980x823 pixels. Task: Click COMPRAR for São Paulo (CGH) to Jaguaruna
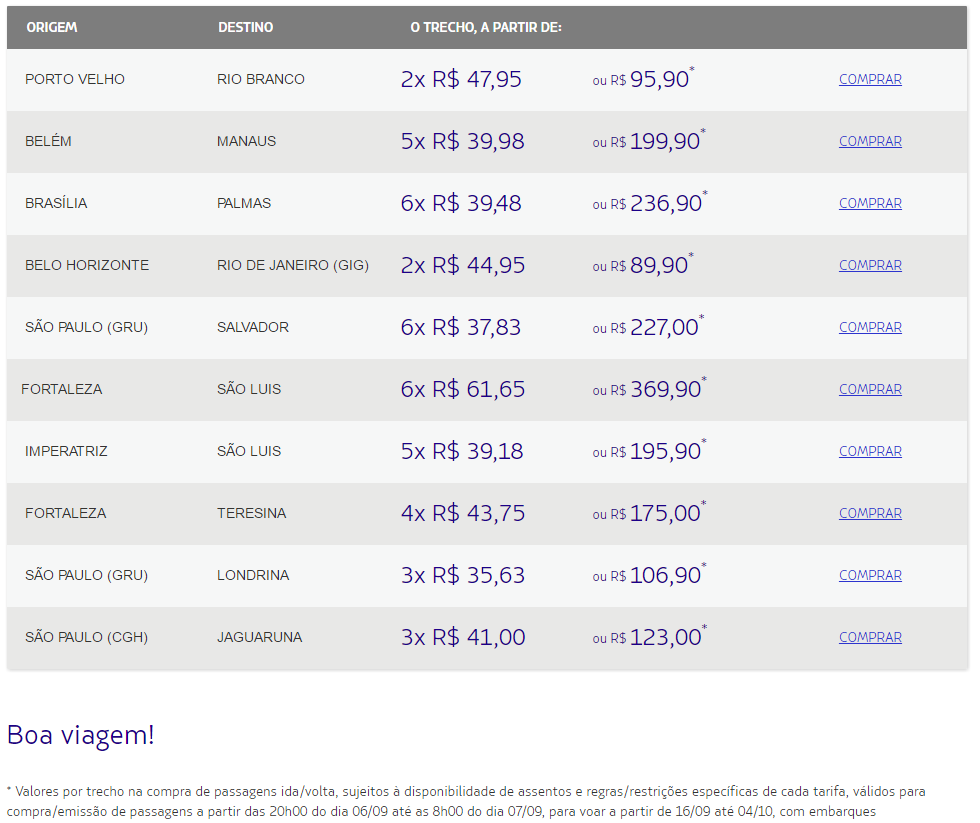pos(870,637)
